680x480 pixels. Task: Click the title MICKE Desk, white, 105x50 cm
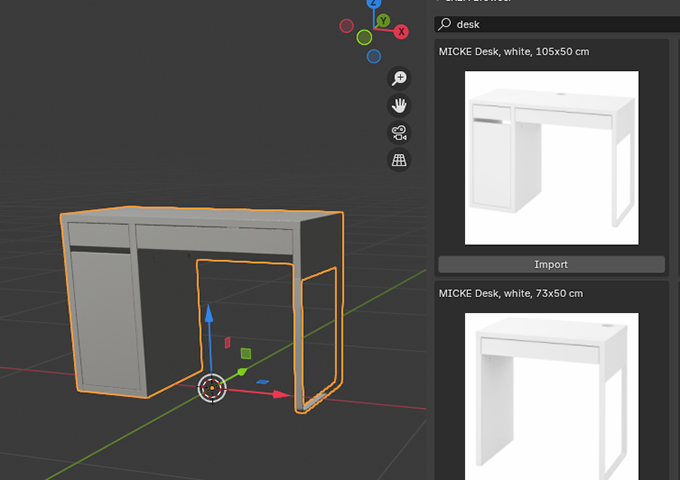tap(514, 52)
